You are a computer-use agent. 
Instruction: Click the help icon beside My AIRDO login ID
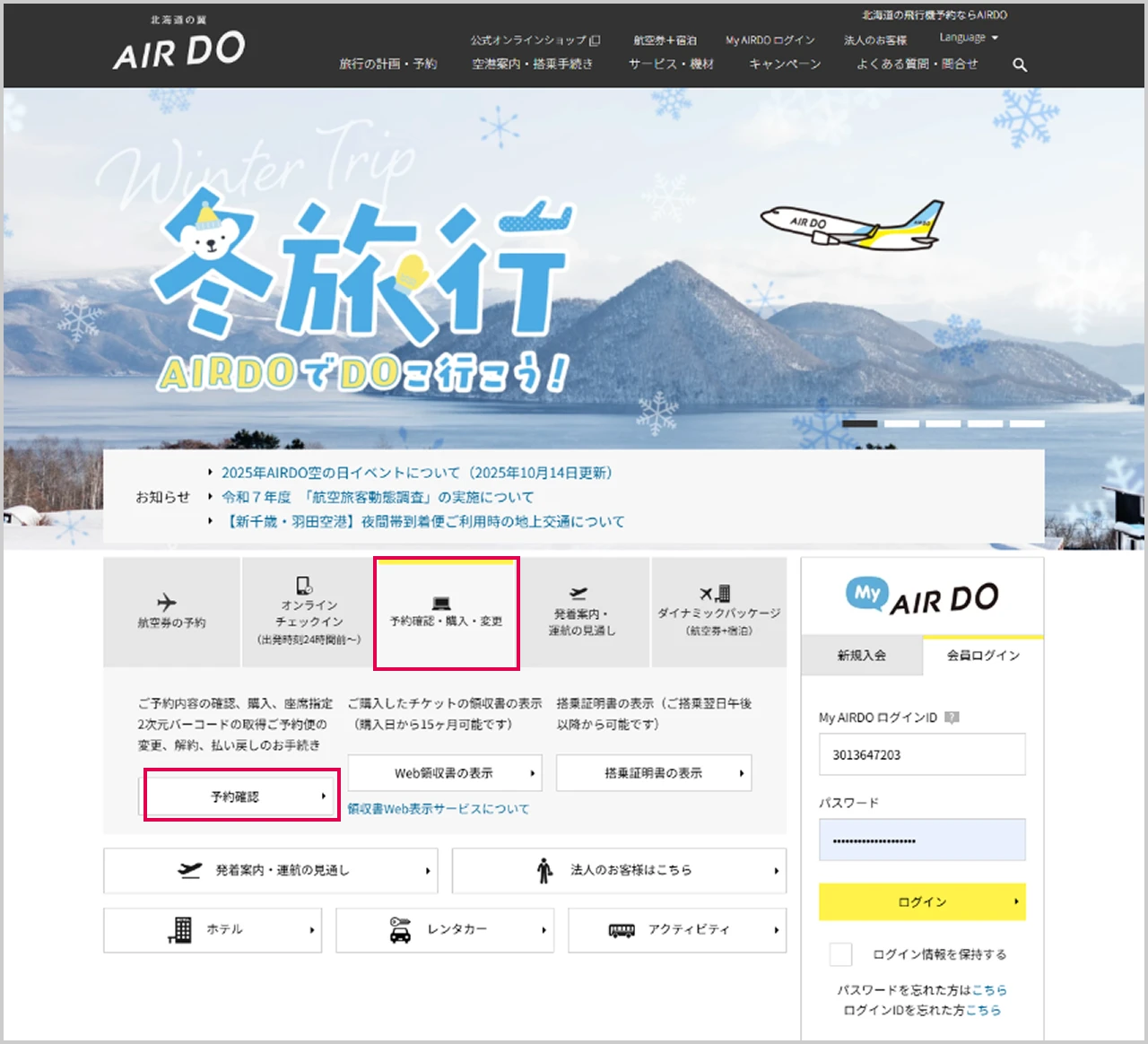click(x=952, y=718)
